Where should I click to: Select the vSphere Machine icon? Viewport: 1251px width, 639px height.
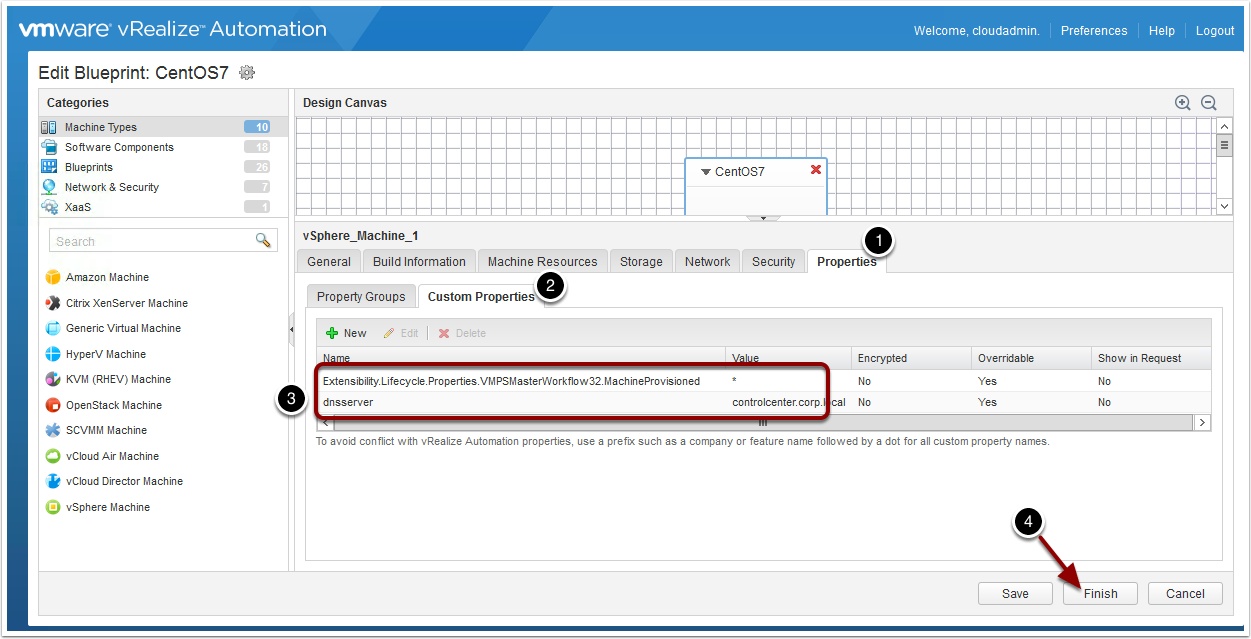pyautogui.click(x=53, y=507)
